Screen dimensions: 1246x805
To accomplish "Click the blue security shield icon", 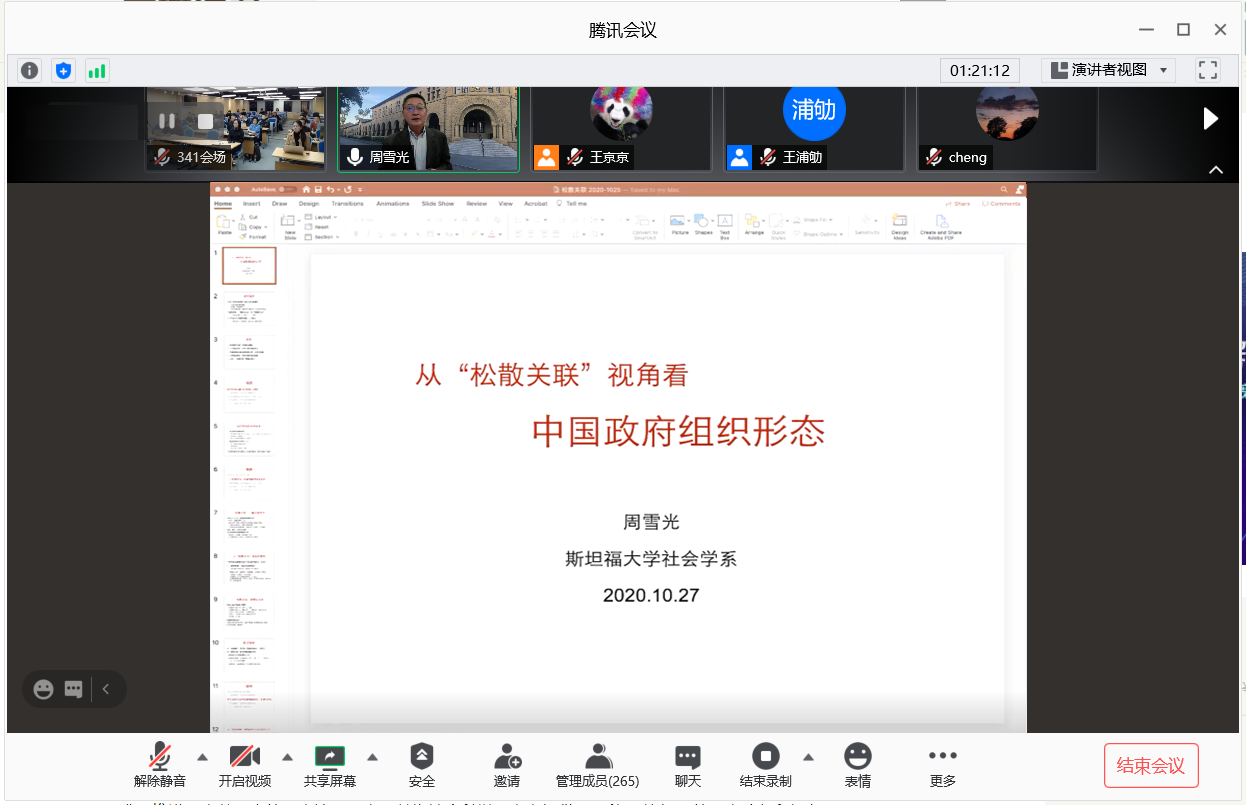I will pos(64,70).
